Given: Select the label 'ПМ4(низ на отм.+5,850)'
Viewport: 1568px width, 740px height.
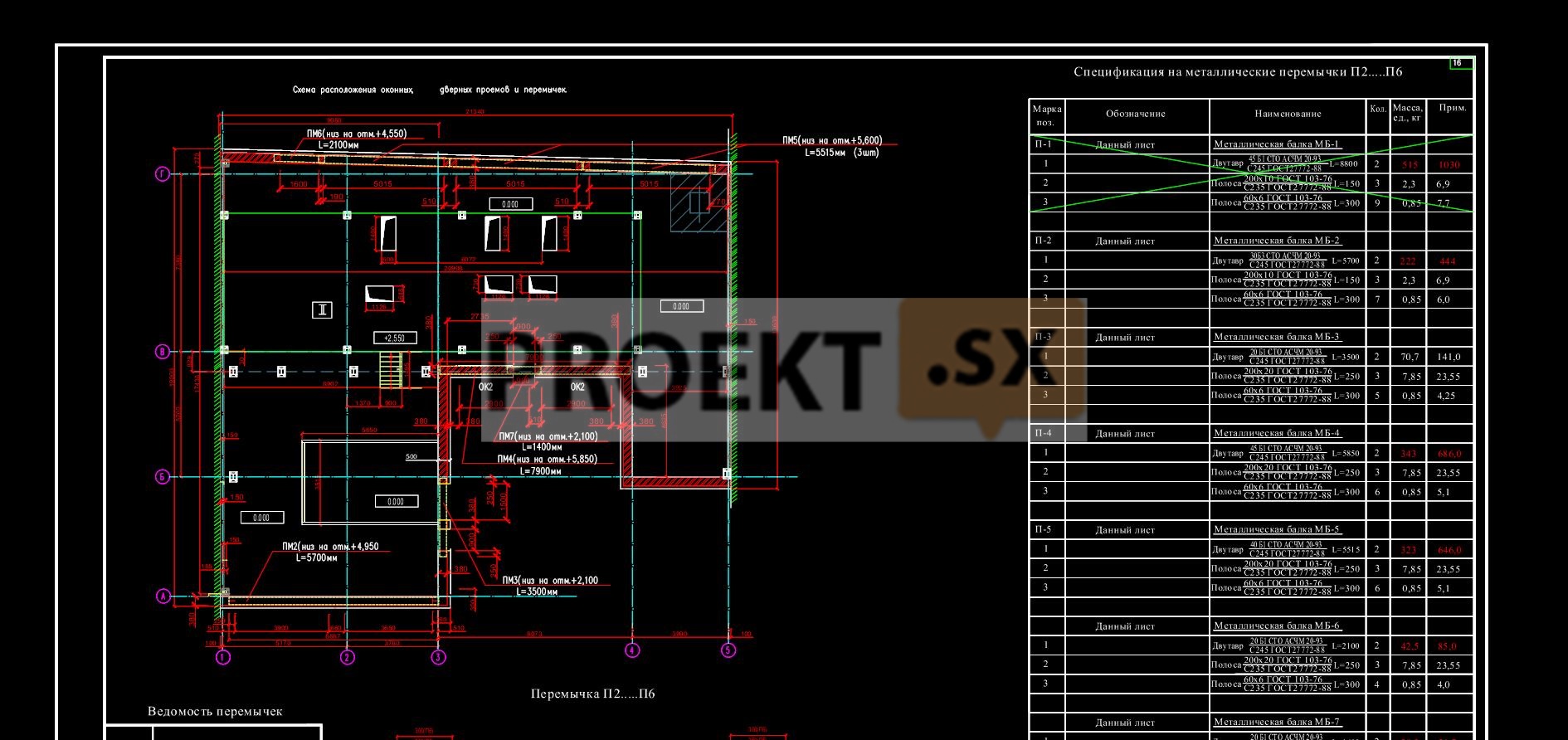Looking at the screenshot, I should click(547, 460).
